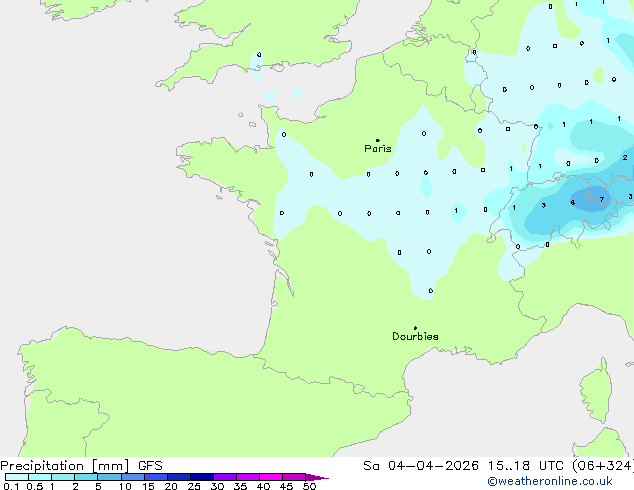
Task: Click the 0.1 legend scale label
Action: tap(11, 486)
